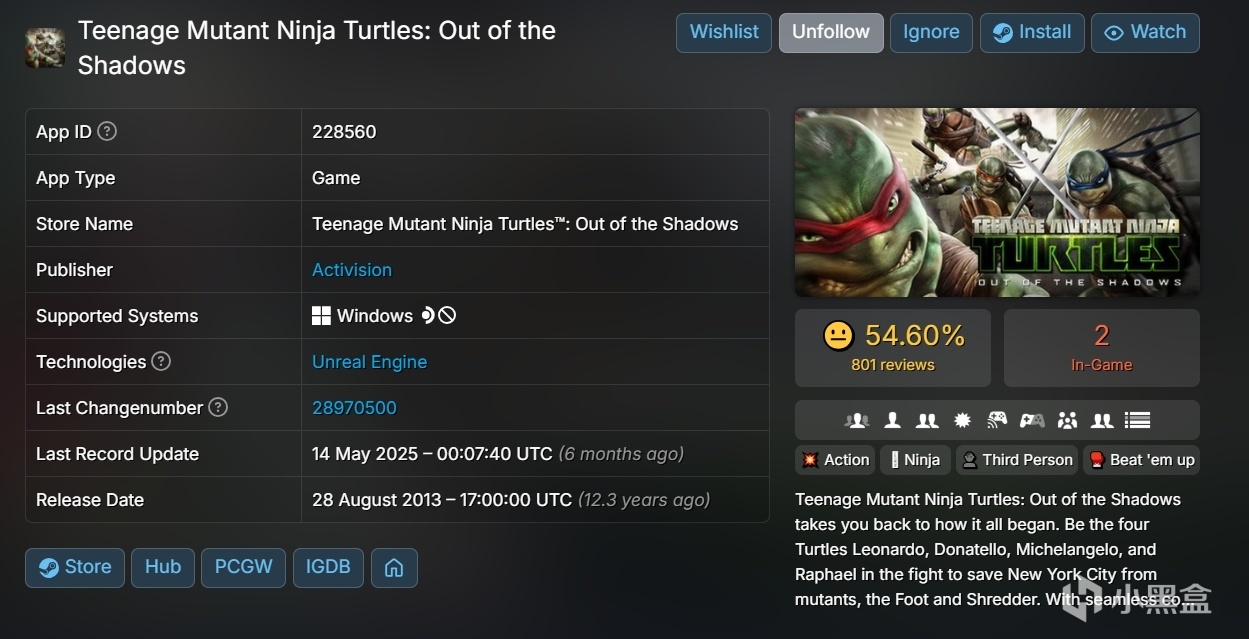The image size is (1249, 639).
Task: Toggle the Ignore button
Action: (931, 32)
